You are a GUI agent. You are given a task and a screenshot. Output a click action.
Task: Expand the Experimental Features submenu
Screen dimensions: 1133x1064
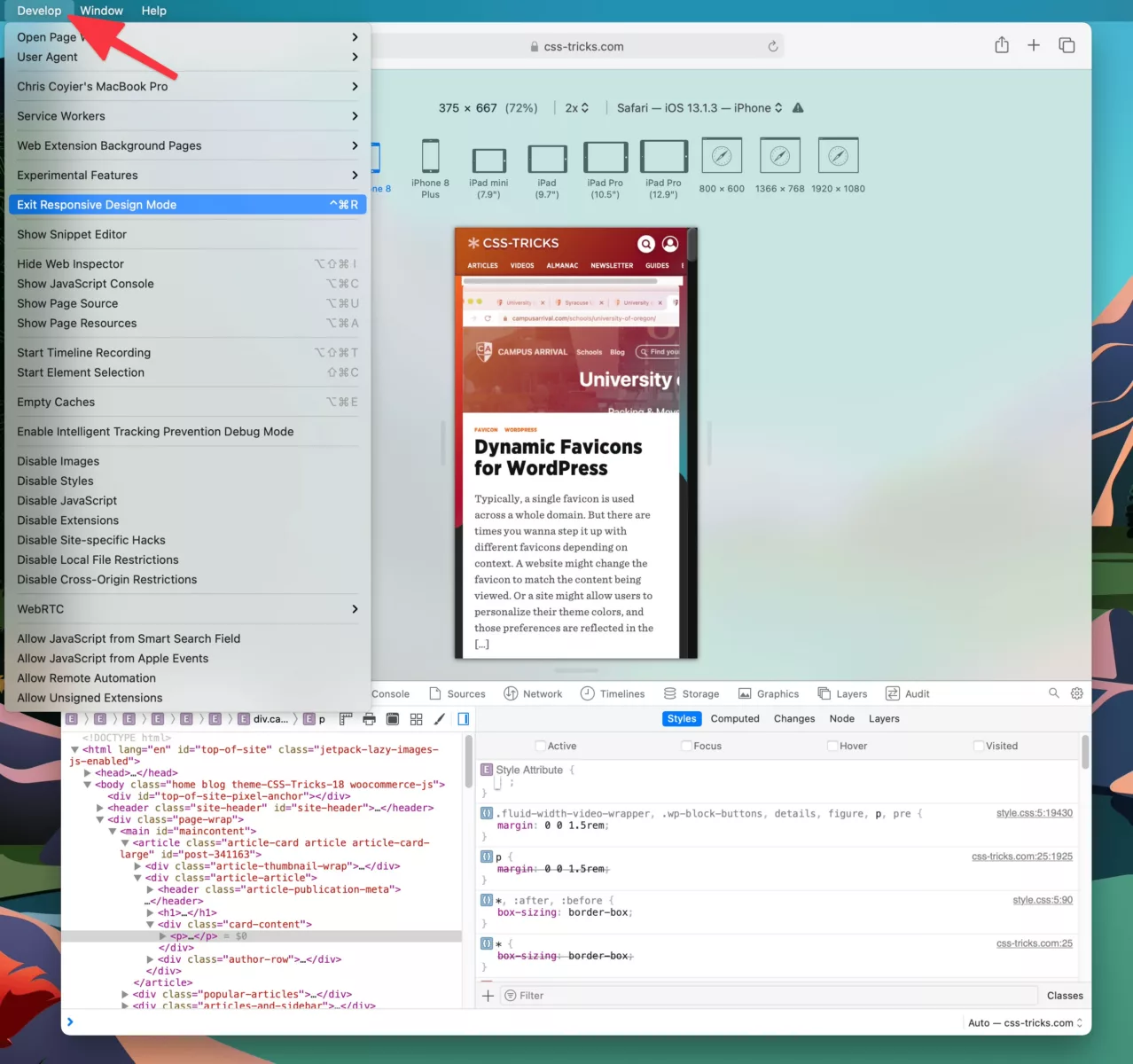coord(187,176)
